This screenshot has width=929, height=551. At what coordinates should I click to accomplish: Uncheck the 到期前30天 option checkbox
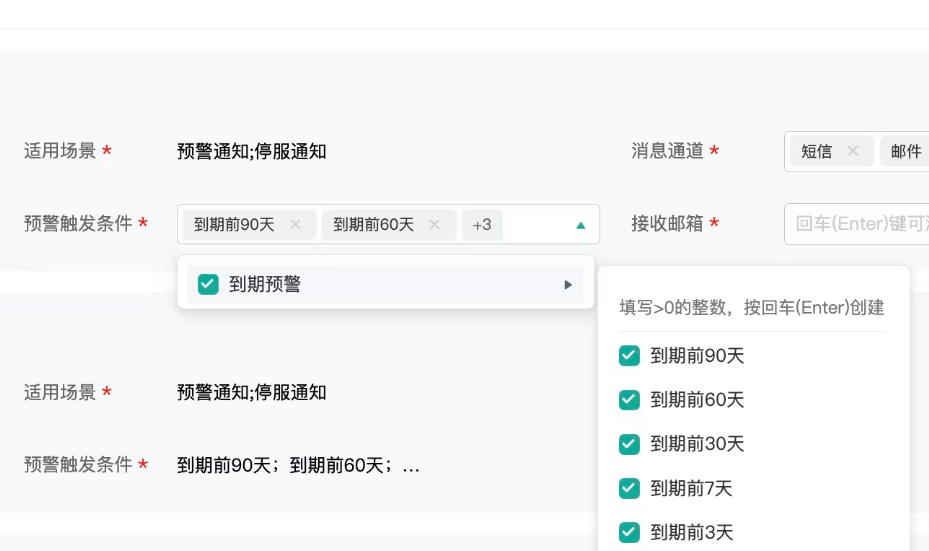[x=629, y=444]
